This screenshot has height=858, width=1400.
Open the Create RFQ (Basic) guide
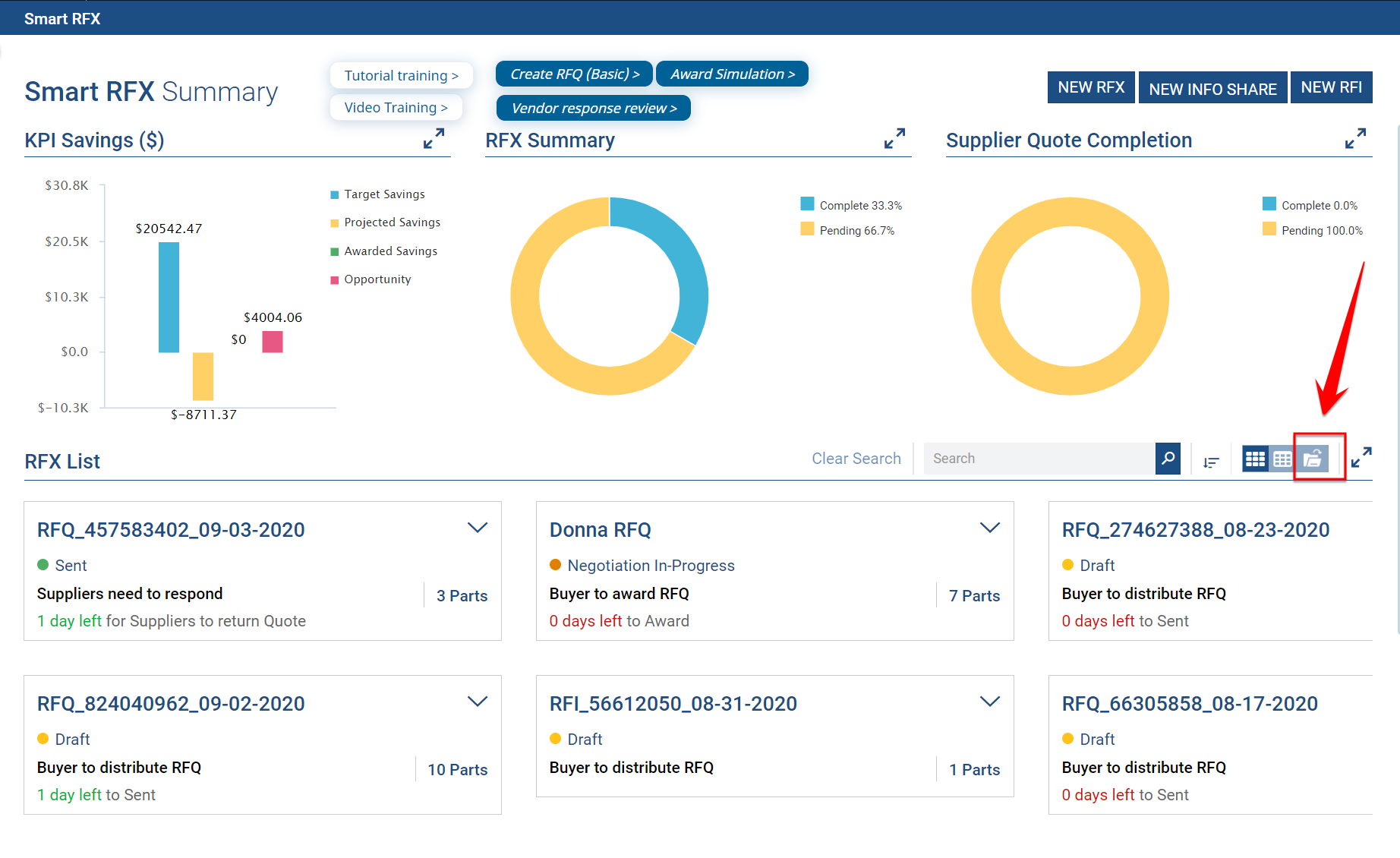[x=574, y=74]
